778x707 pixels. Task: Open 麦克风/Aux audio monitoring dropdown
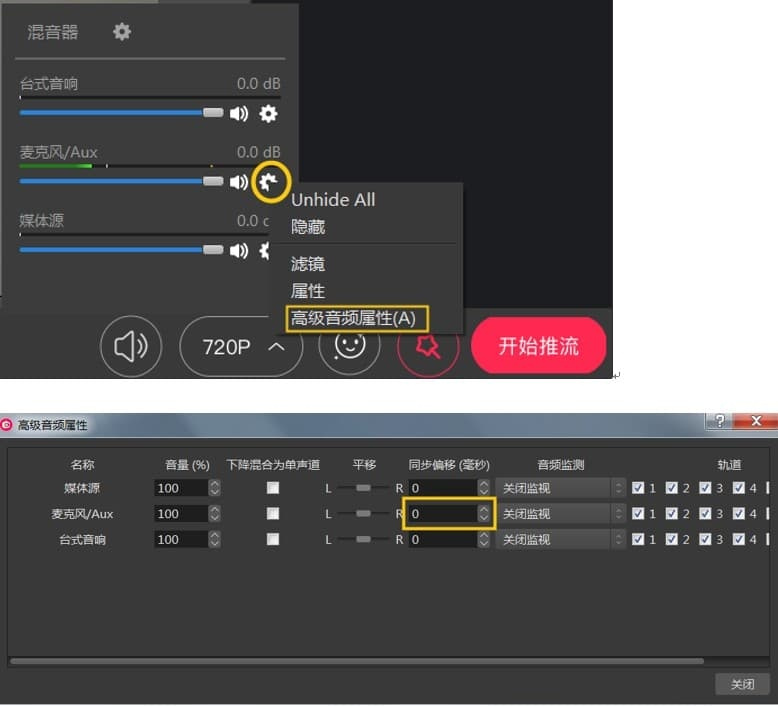click(x=561, y=514)
